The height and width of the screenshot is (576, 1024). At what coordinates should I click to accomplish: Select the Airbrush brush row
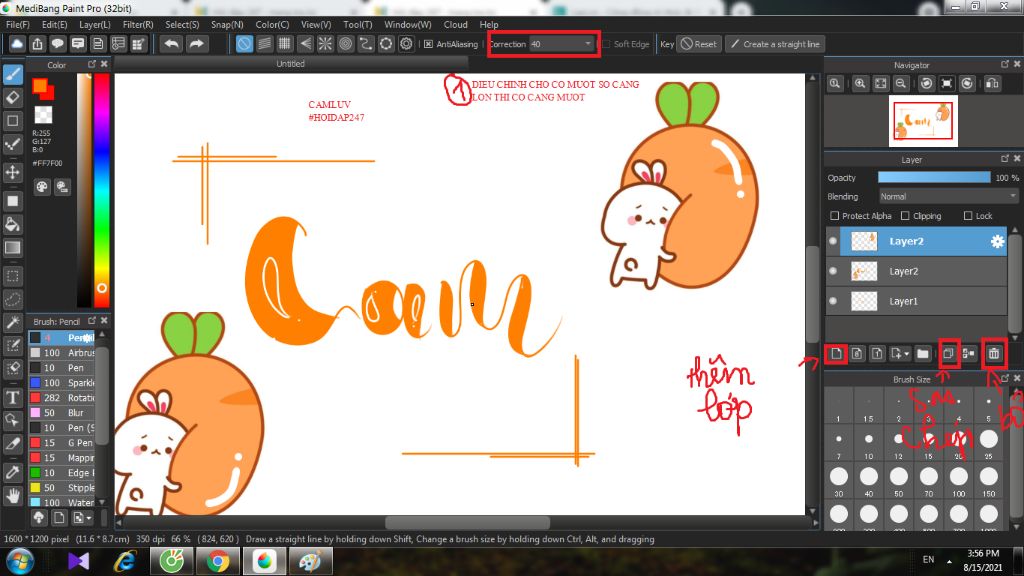point(63,353)
